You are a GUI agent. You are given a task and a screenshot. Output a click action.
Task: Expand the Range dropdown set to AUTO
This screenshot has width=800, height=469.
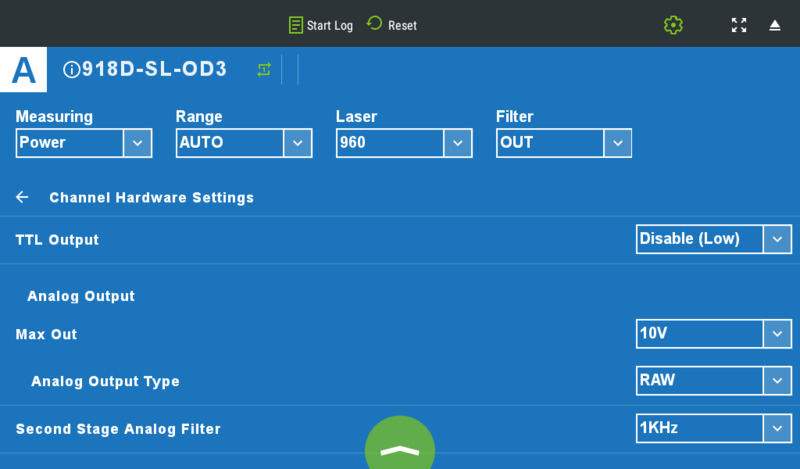click(x=244, y=143)
